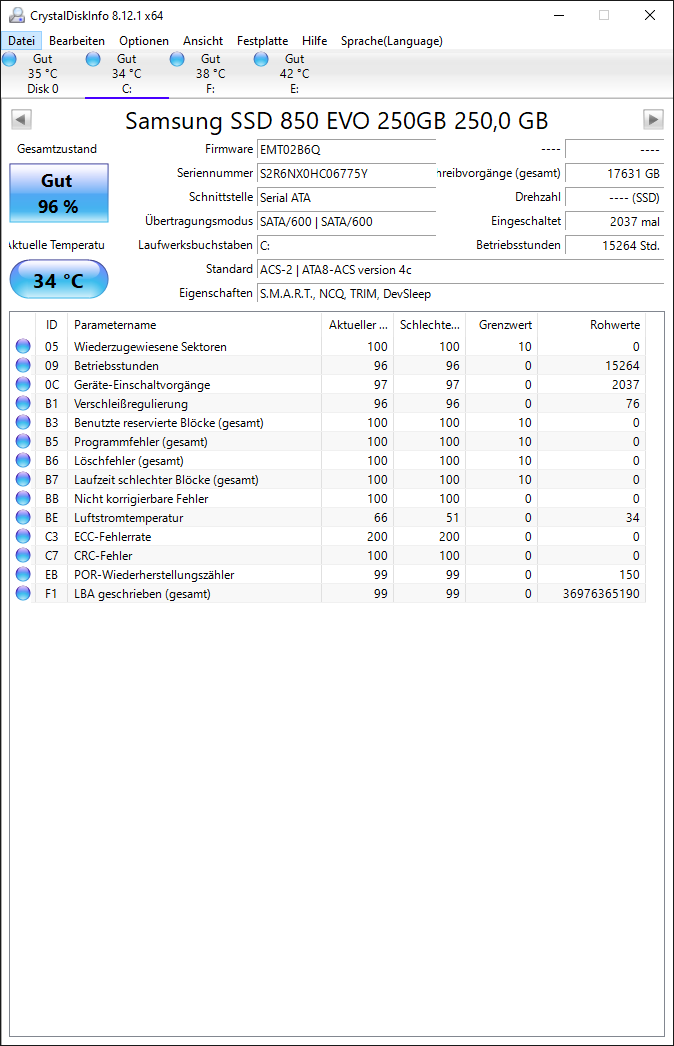Click status orb for Laufzeit schlechter Blöcke
Viewport: 674px width, 1046px height.
coord(23,479)
